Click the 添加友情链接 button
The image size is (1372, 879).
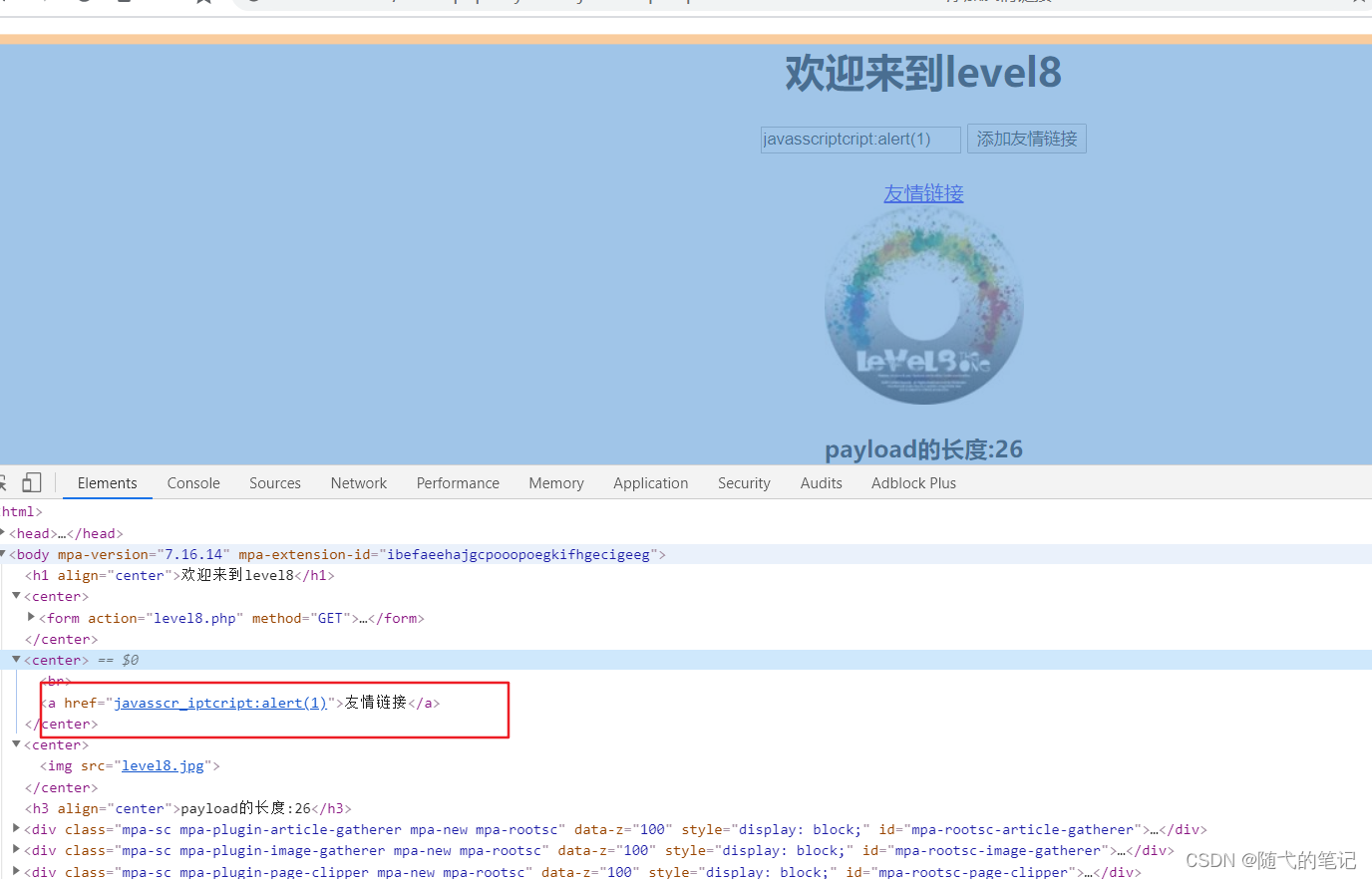1026,139
